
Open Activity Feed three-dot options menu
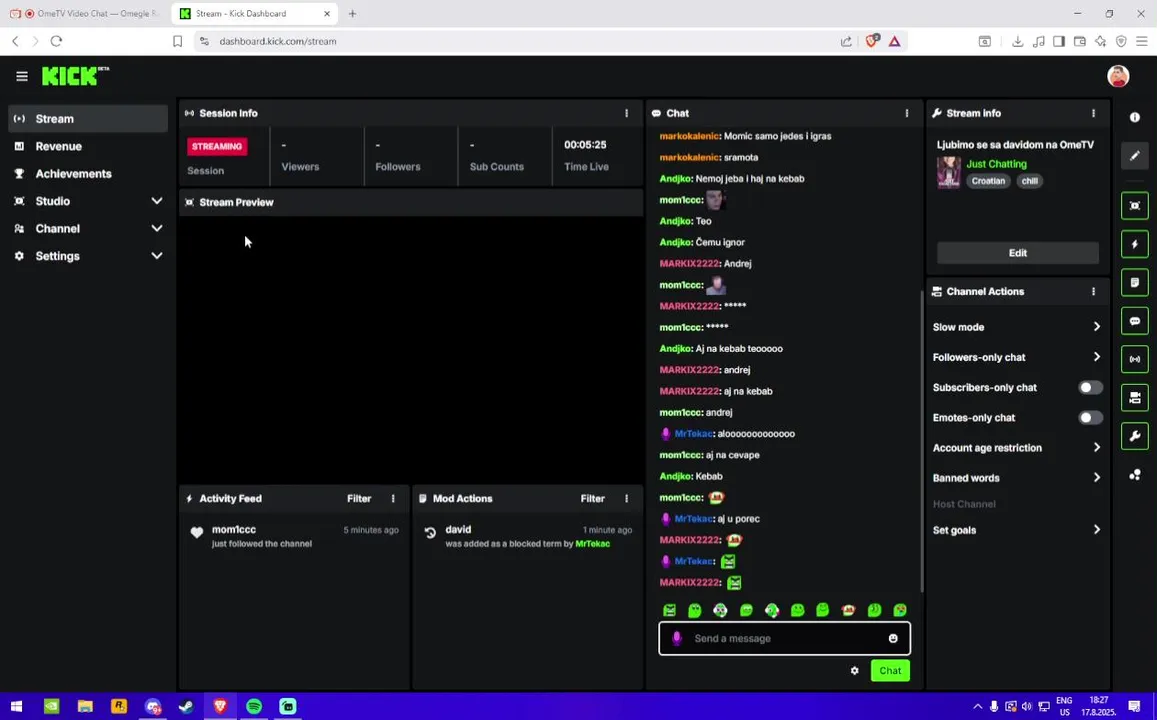tap(393, 499)
